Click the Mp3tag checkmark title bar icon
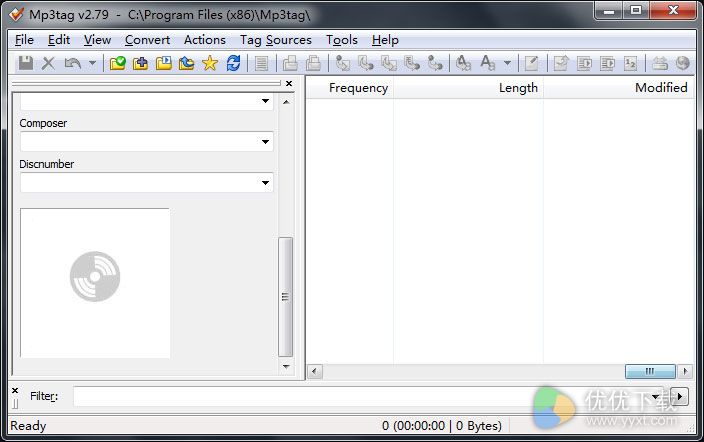The height and width of the screenshot is (442, 704). click(x=17, y=14)
